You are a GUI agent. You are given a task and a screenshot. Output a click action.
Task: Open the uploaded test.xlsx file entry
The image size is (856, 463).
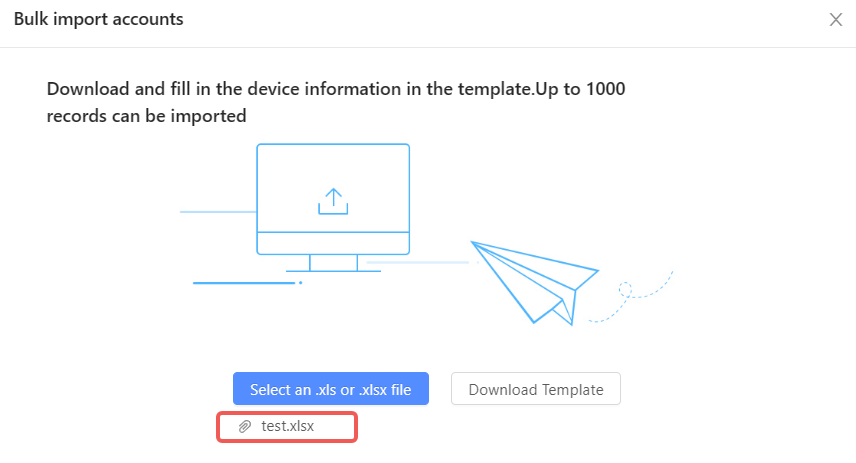[288, 427]
